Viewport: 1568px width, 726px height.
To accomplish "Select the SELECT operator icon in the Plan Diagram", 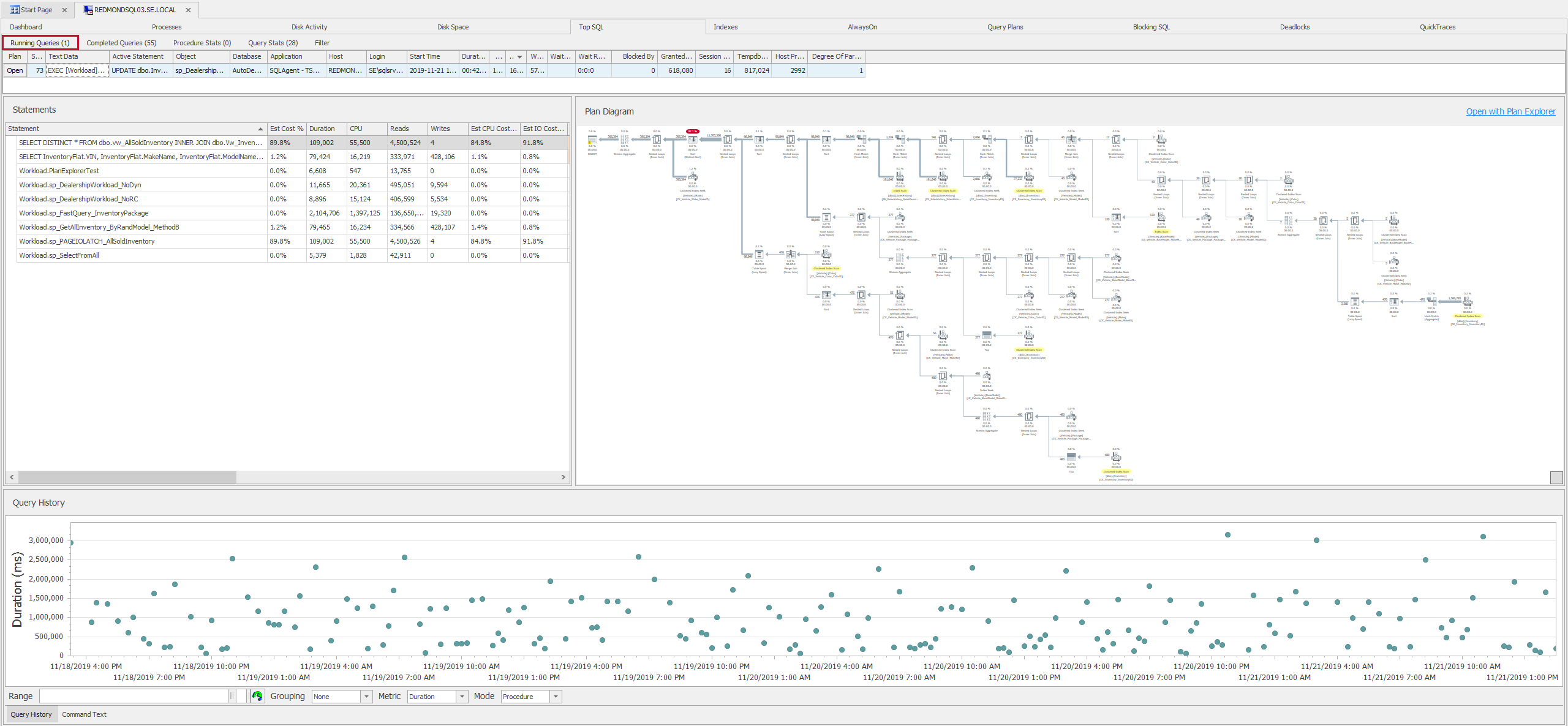I will pos(592,140).
